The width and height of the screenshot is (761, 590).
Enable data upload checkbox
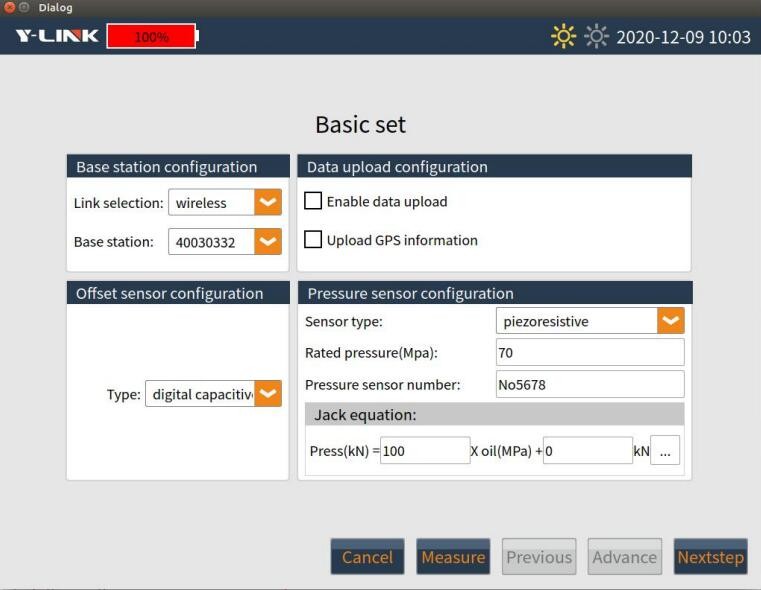point(313,200)
